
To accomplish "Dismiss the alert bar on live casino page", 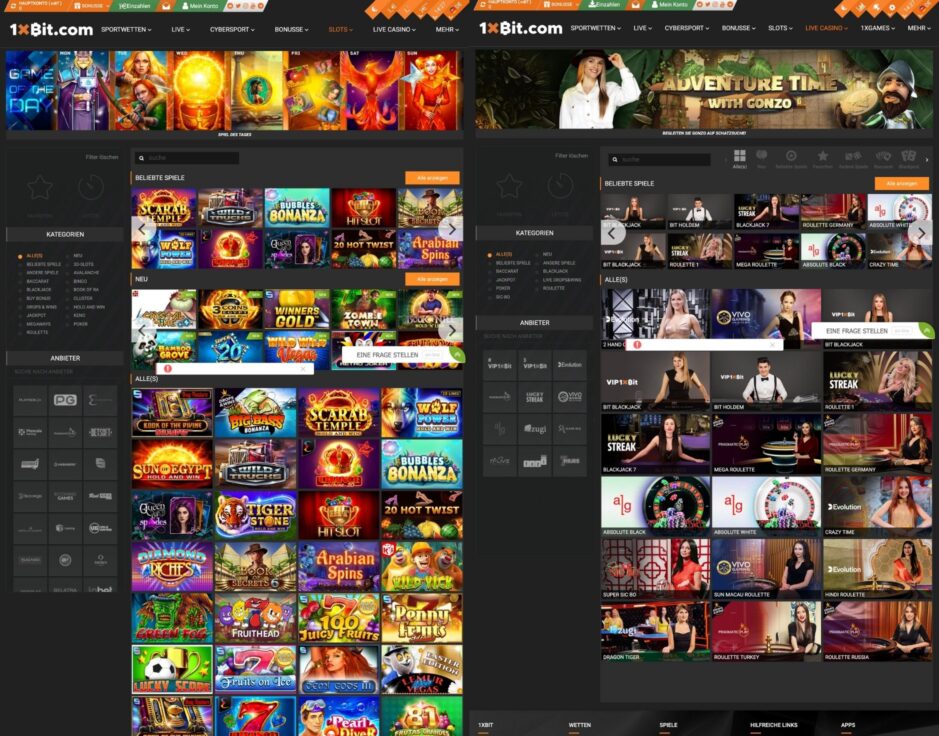I will pyautogui.click(x=773, y=345).
